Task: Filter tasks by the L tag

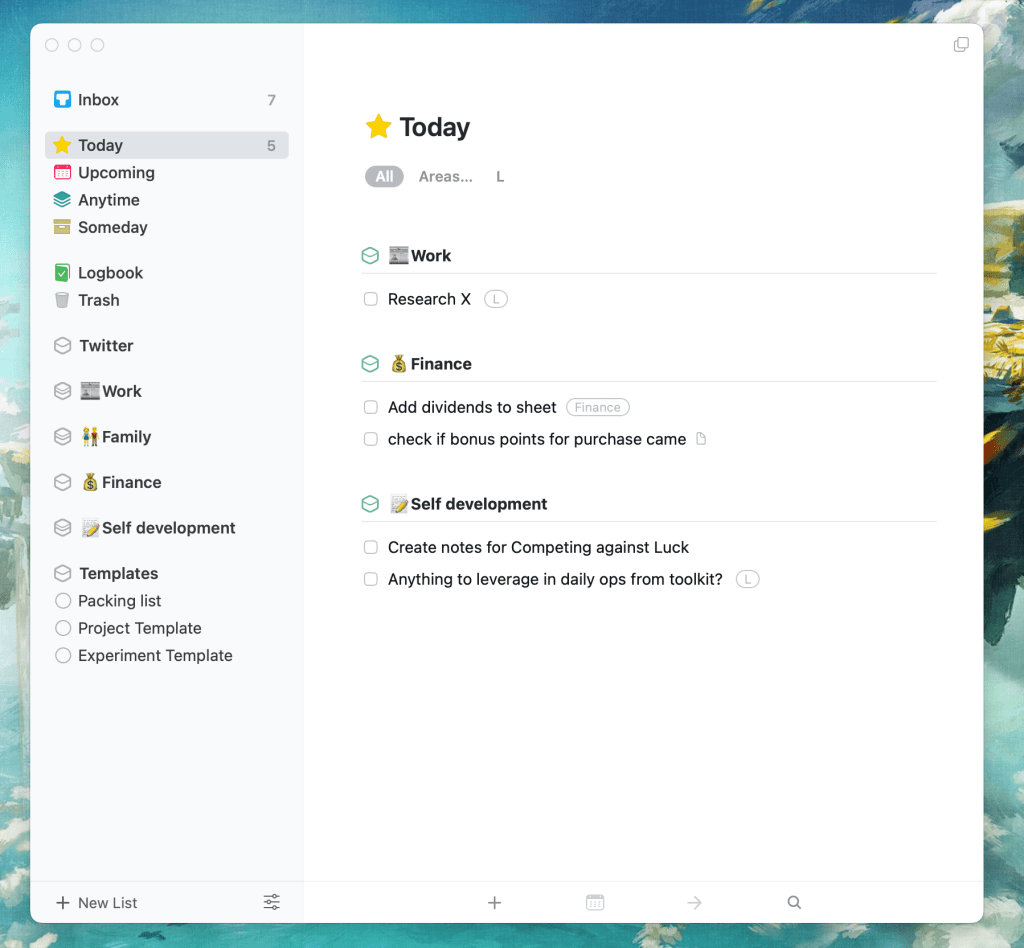Action: coord(499,176)
